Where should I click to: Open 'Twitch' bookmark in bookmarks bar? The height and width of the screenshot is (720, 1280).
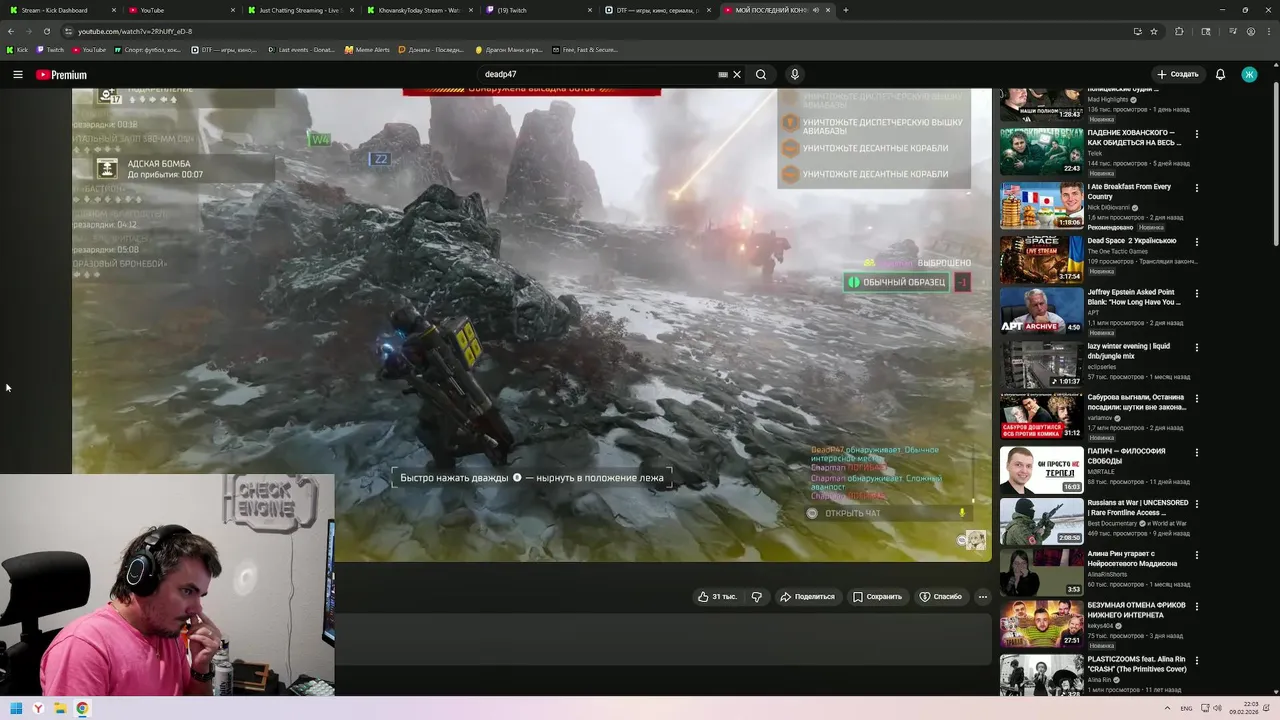[50, 49]
